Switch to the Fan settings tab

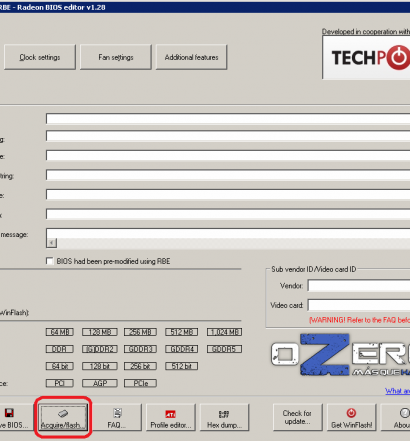pos(116,57)
